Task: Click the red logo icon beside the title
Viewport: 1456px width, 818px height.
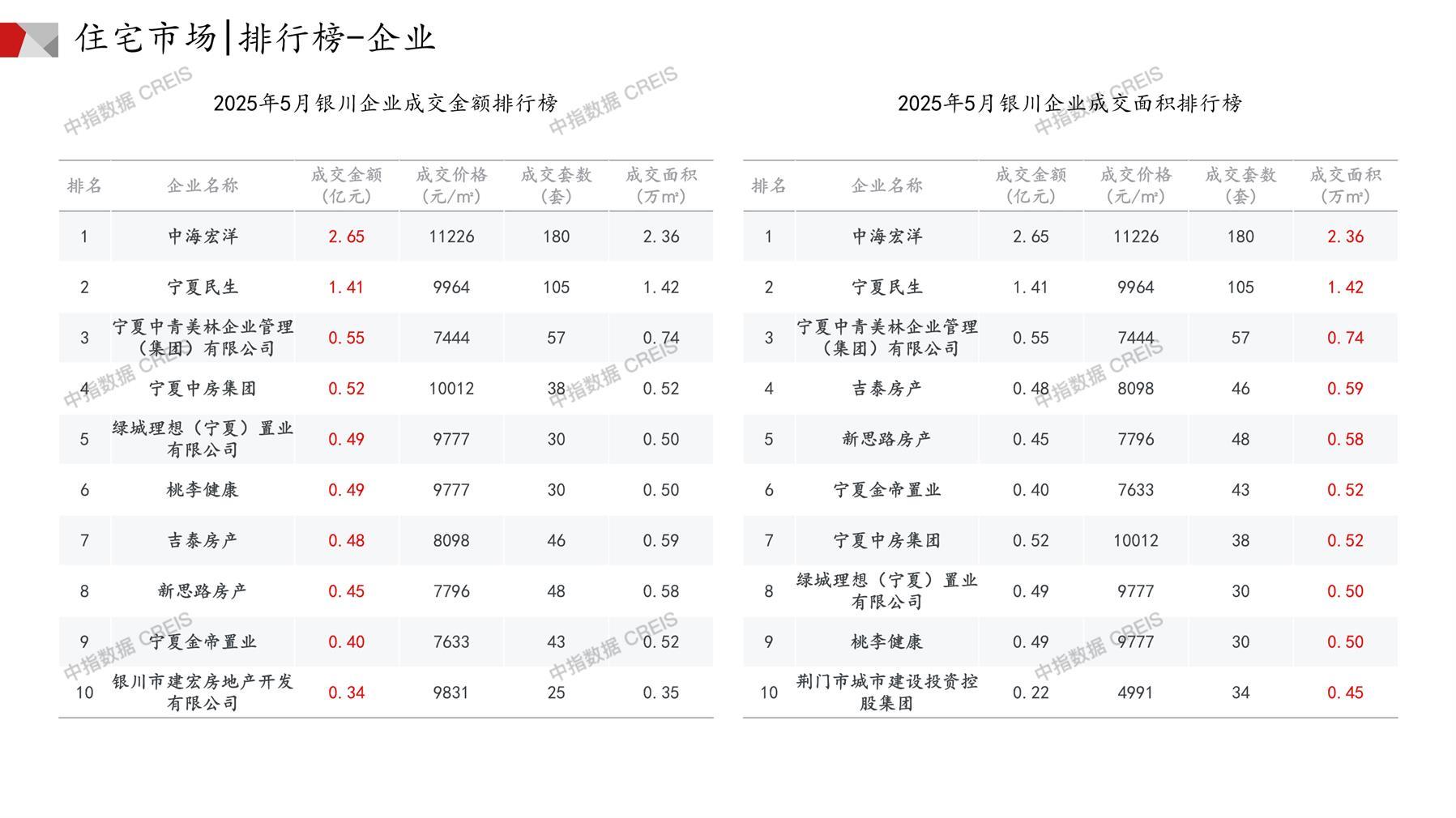Action: [x=28, y=40]
